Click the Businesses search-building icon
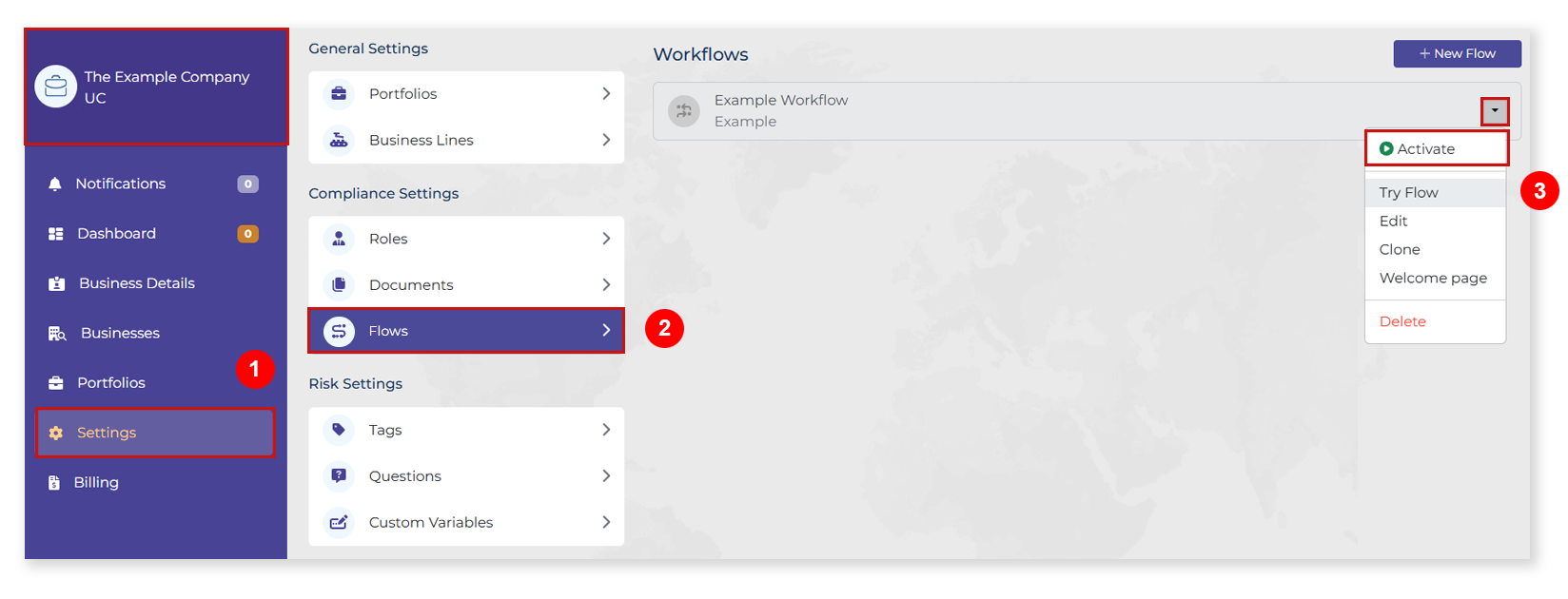The width and height of the screenshot is (1568, 599). coord(57,334)
